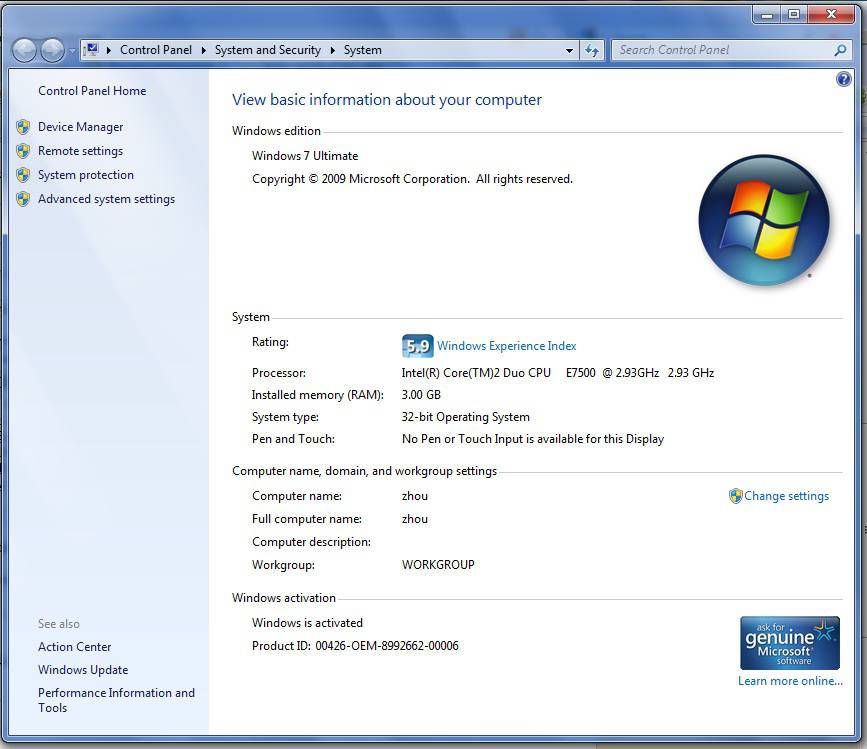Select Control Panel in the breadcrumb
The width and height of the screenshot is (867, 749).
155,50
